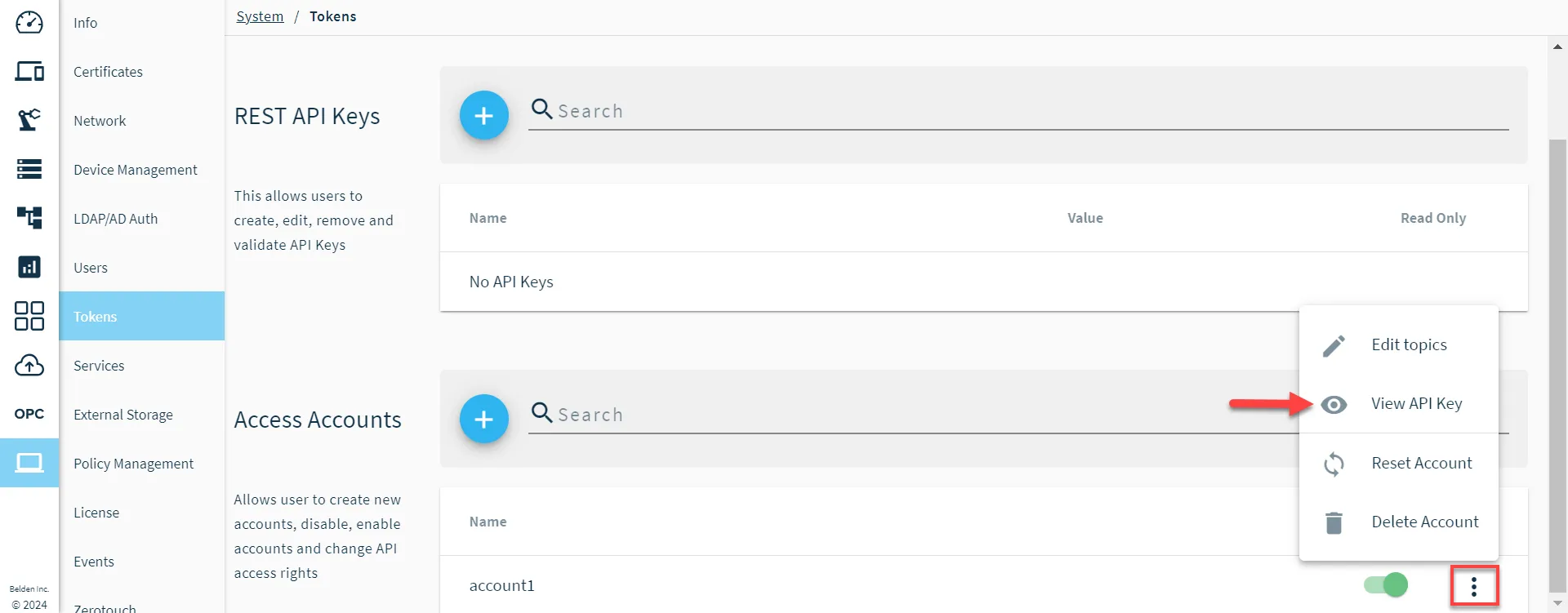
Task: Open the stacked server list icon
Action: click(29, 169)
